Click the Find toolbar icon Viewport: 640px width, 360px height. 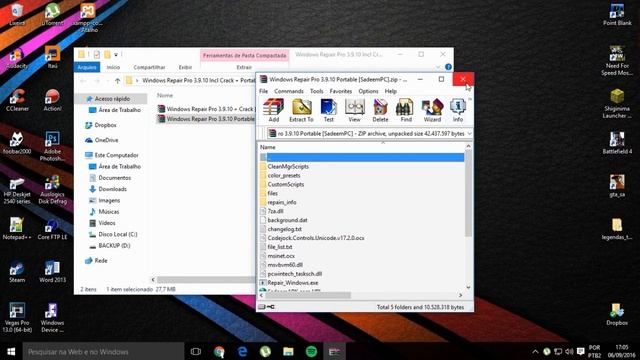(x=406, y=110)
